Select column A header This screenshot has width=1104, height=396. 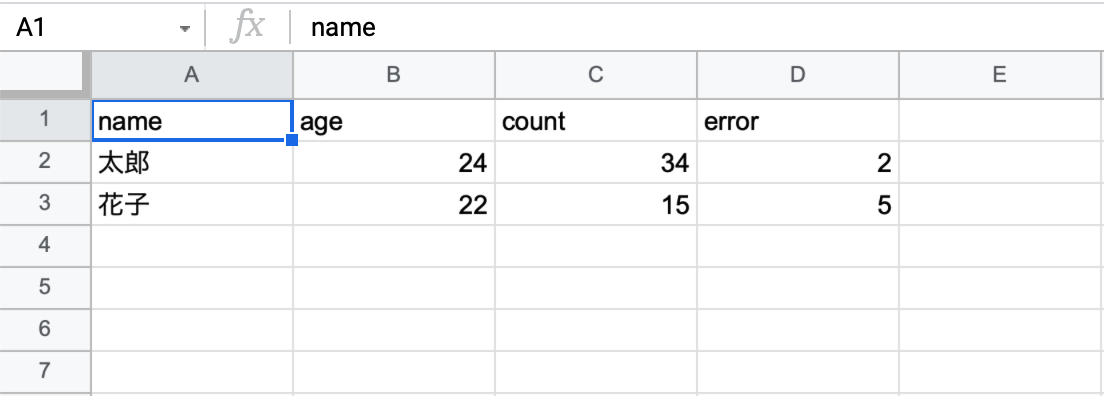click(192, 75)
